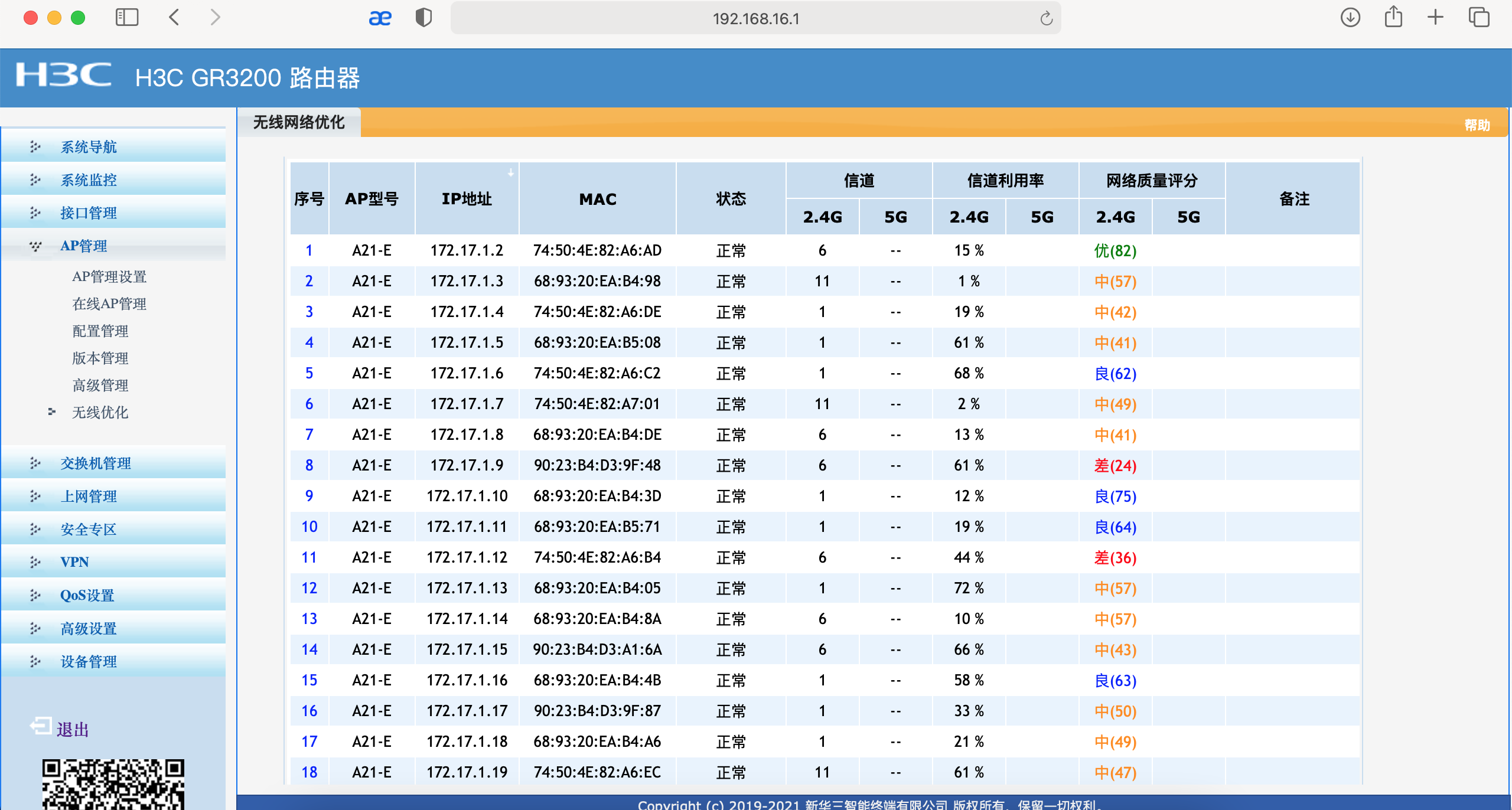Reload the page with the refresh icon
This screenshot has height=810, width=1512.
[1046, 19]
